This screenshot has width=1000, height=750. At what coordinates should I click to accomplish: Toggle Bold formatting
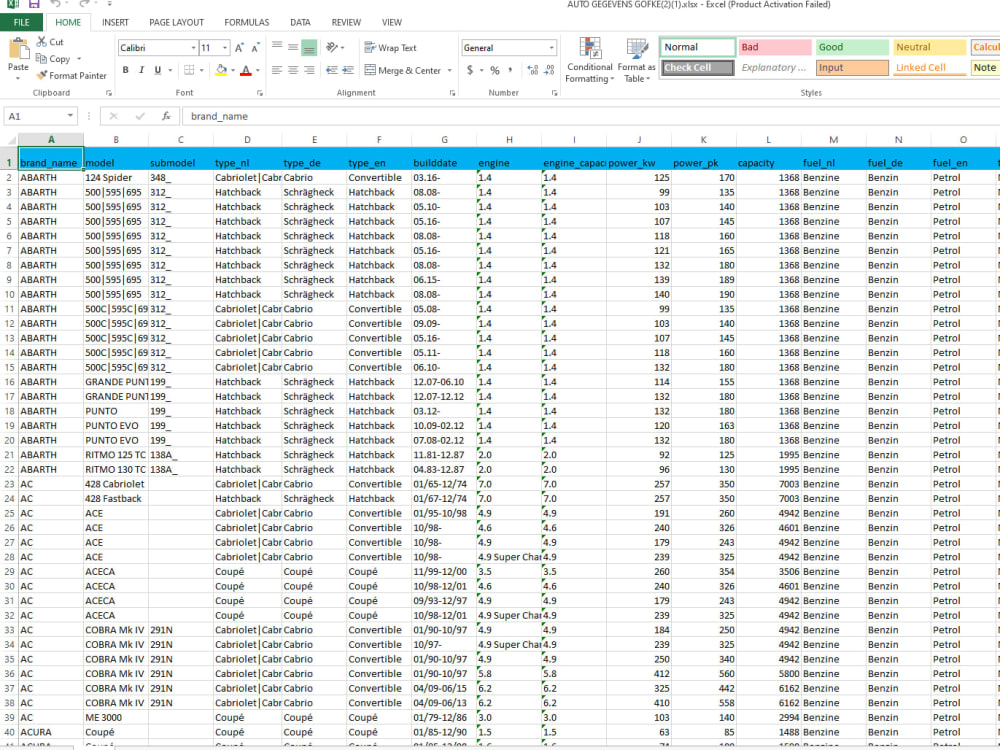pos(126,70)
